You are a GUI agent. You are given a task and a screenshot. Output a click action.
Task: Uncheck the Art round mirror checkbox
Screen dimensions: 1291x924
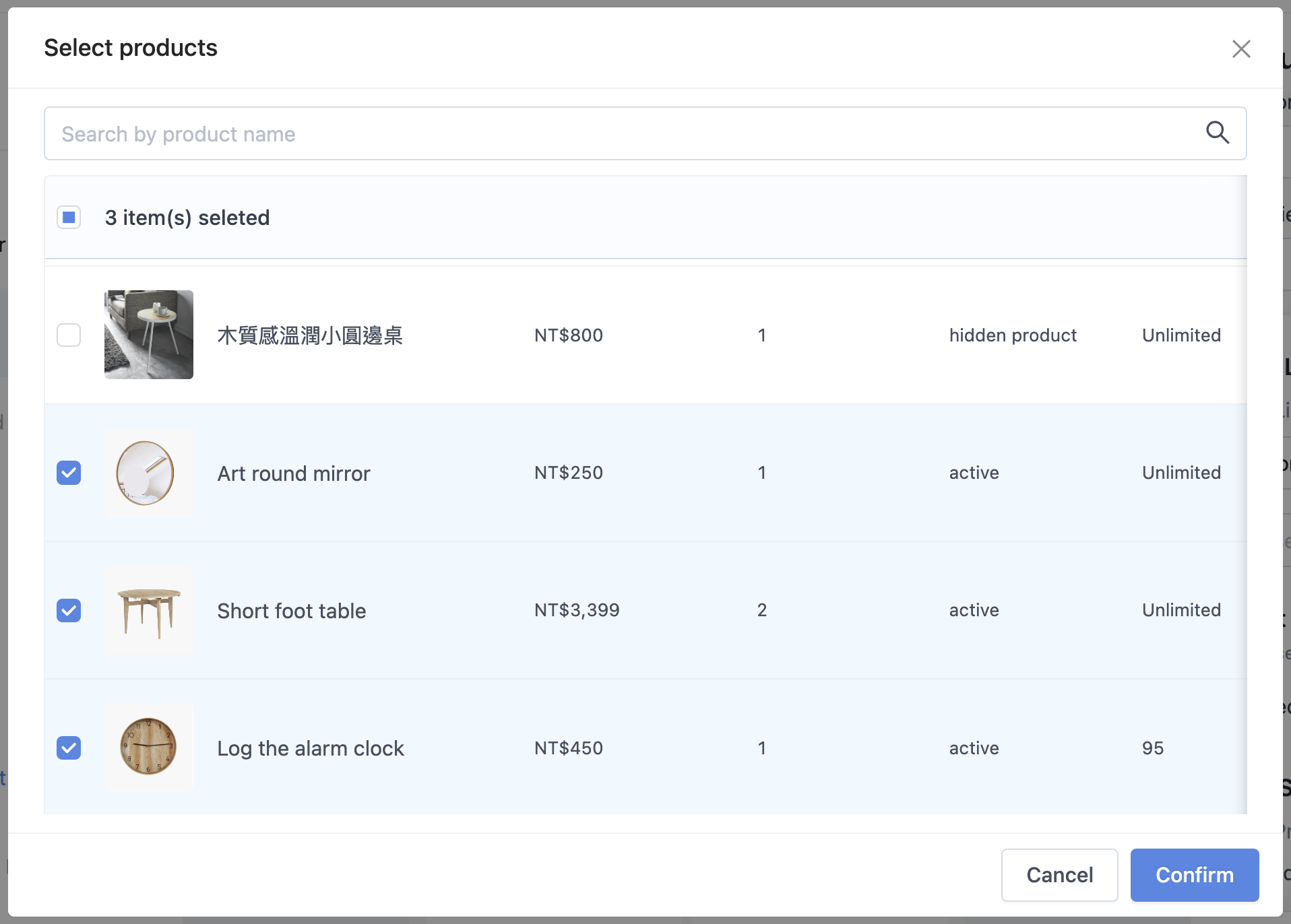tap(69, 473)
